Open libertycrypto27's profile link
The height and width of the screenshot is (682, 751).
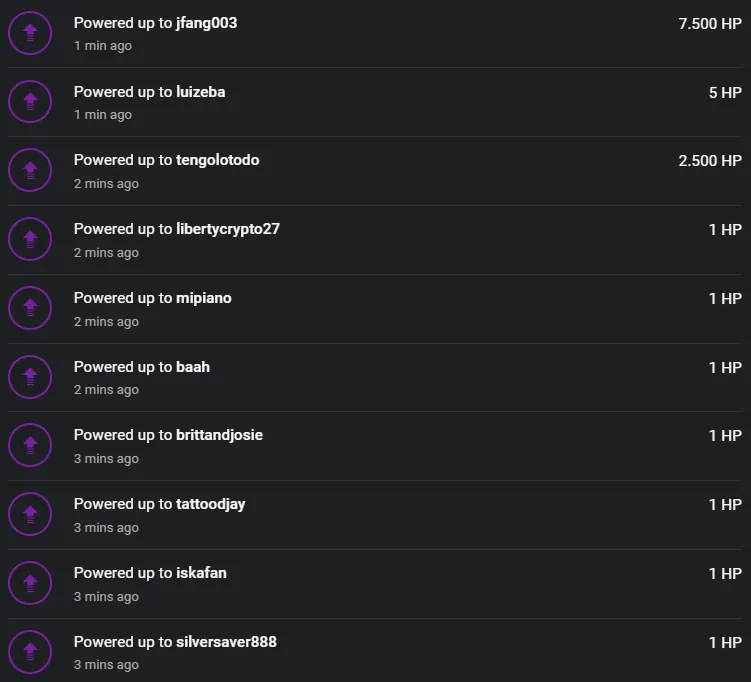(x=228, y=229)
